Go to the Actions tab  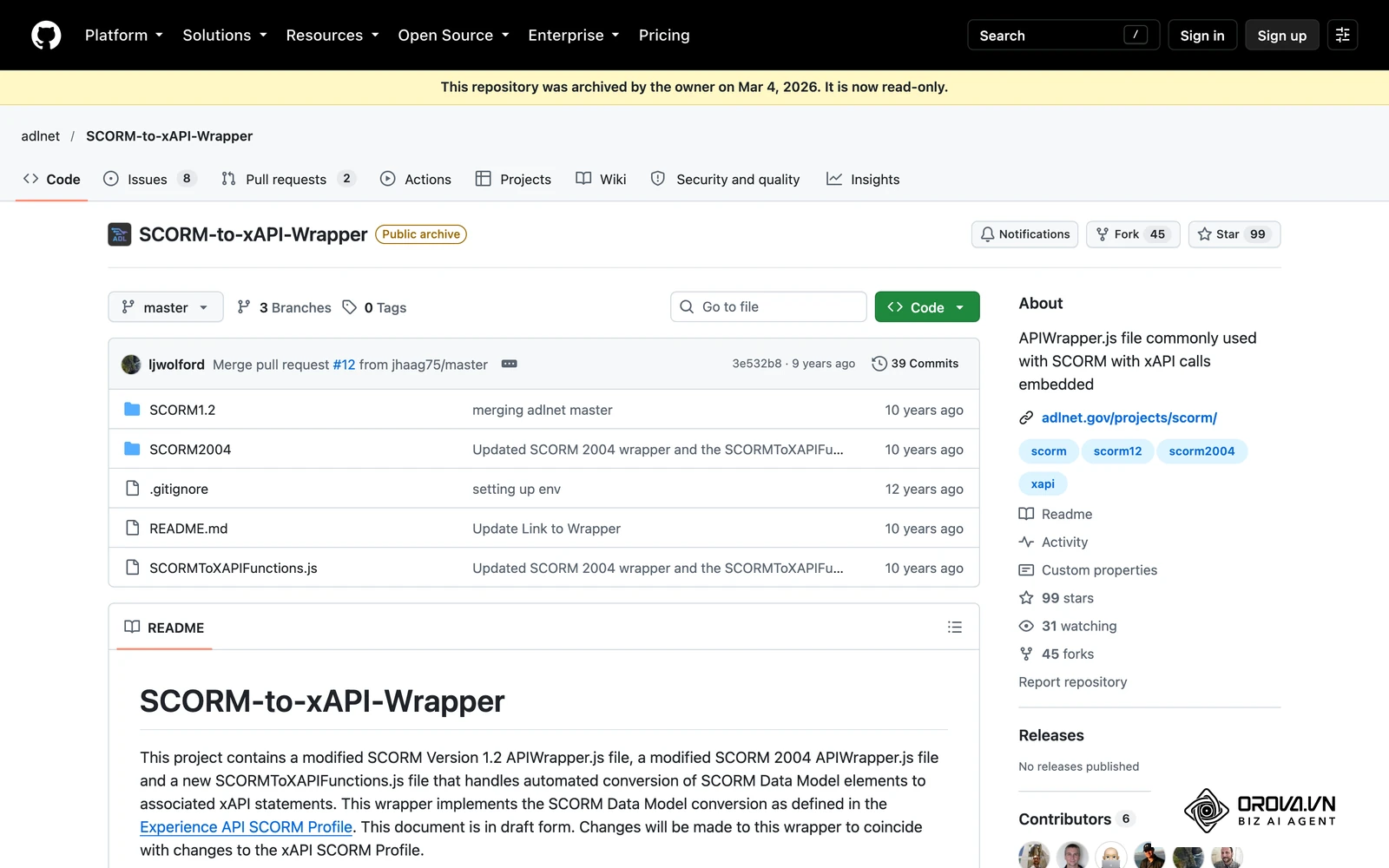click(416, 179)
